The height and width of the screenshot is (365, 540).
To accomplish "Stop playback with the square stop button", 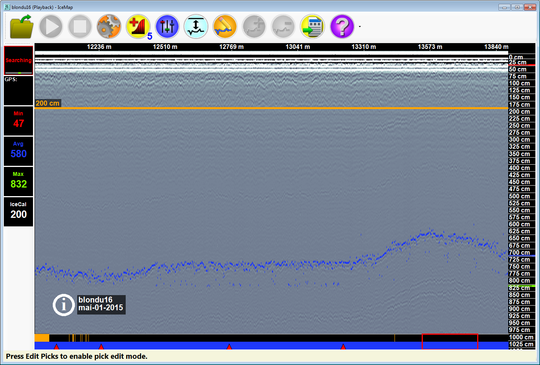I will [80, 27].
